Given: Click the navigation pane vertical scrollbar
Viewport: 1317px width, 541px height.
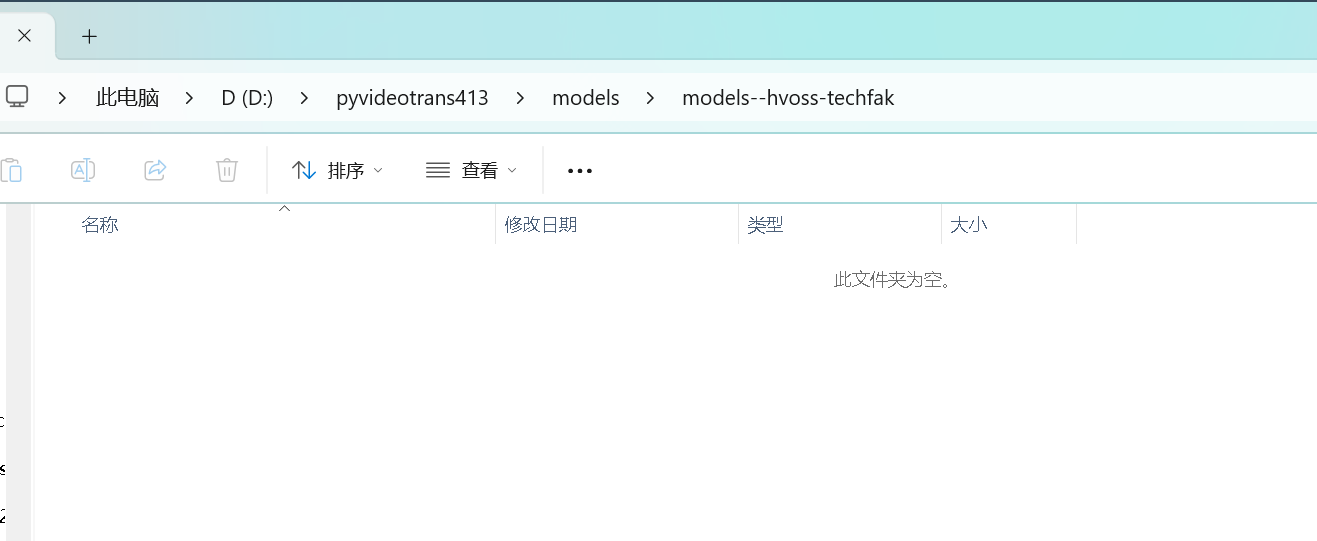Looking at the screenshot, I should [x=19, y=372].
